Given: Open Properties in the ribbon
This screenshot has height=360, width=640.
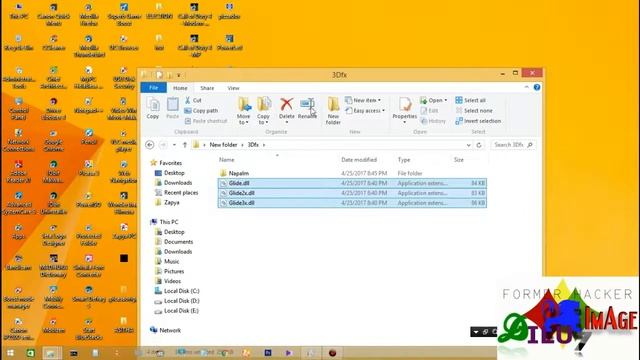Looking at the screenshot, I should tap(404, 108).
